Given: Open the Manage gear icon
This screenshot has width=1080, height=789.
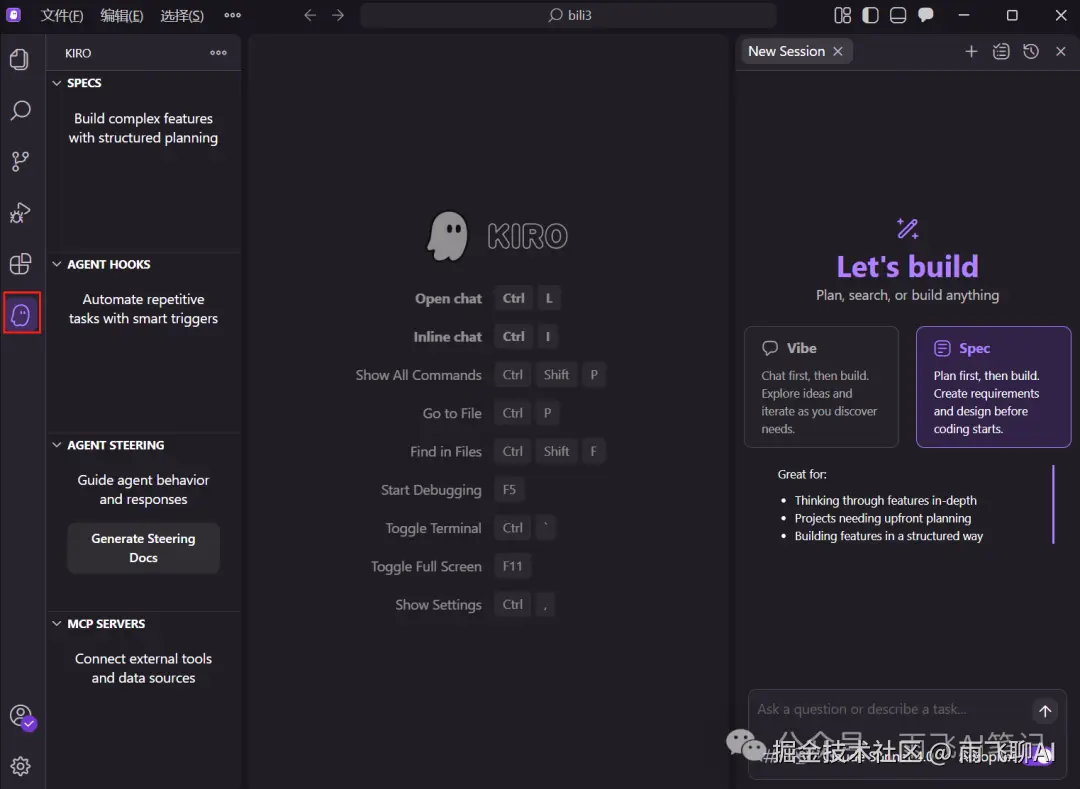Looking at the screenshot, I should (x=21, y=766).
